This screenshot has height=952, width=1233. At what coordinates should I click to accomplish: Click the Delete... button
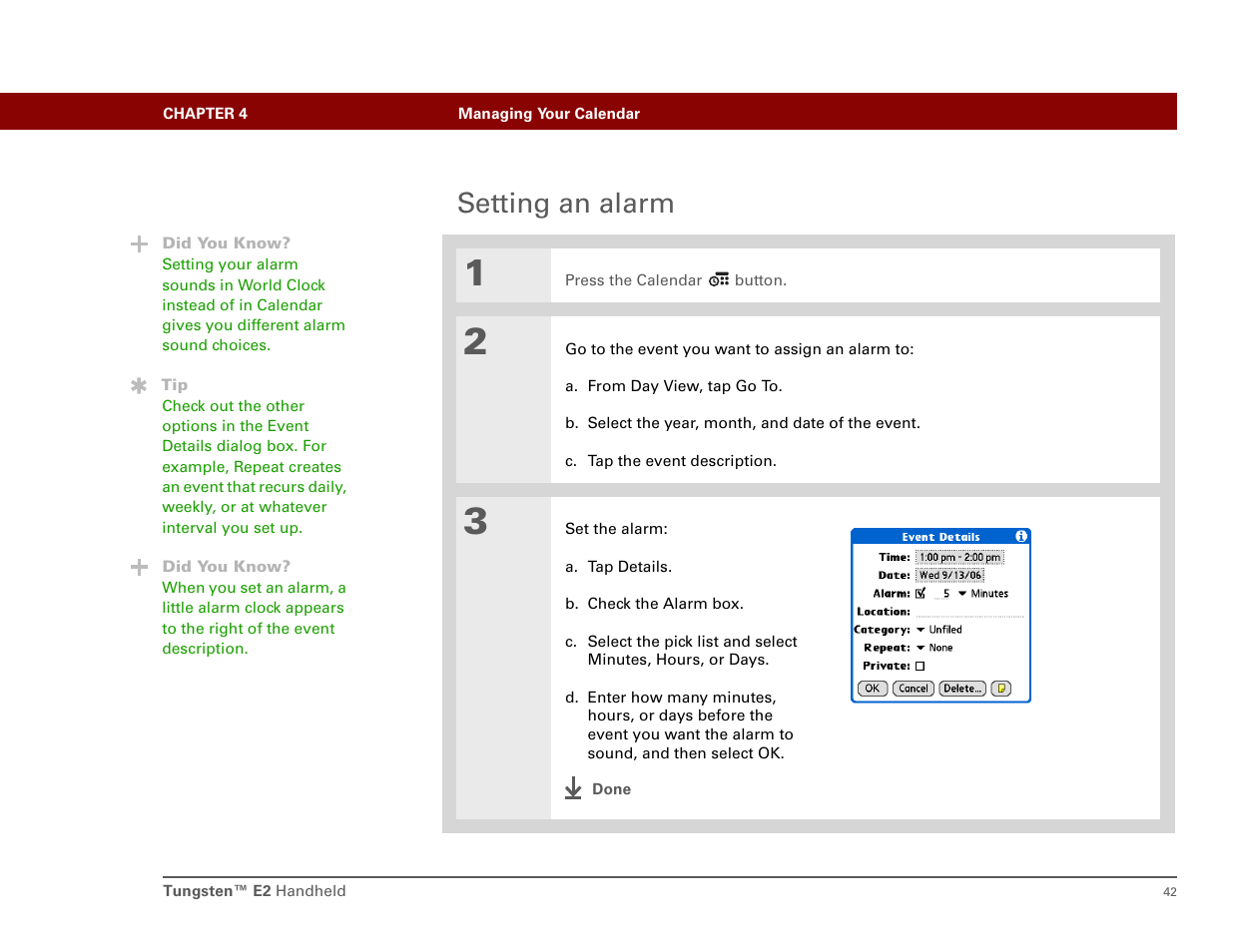point(962,689)
